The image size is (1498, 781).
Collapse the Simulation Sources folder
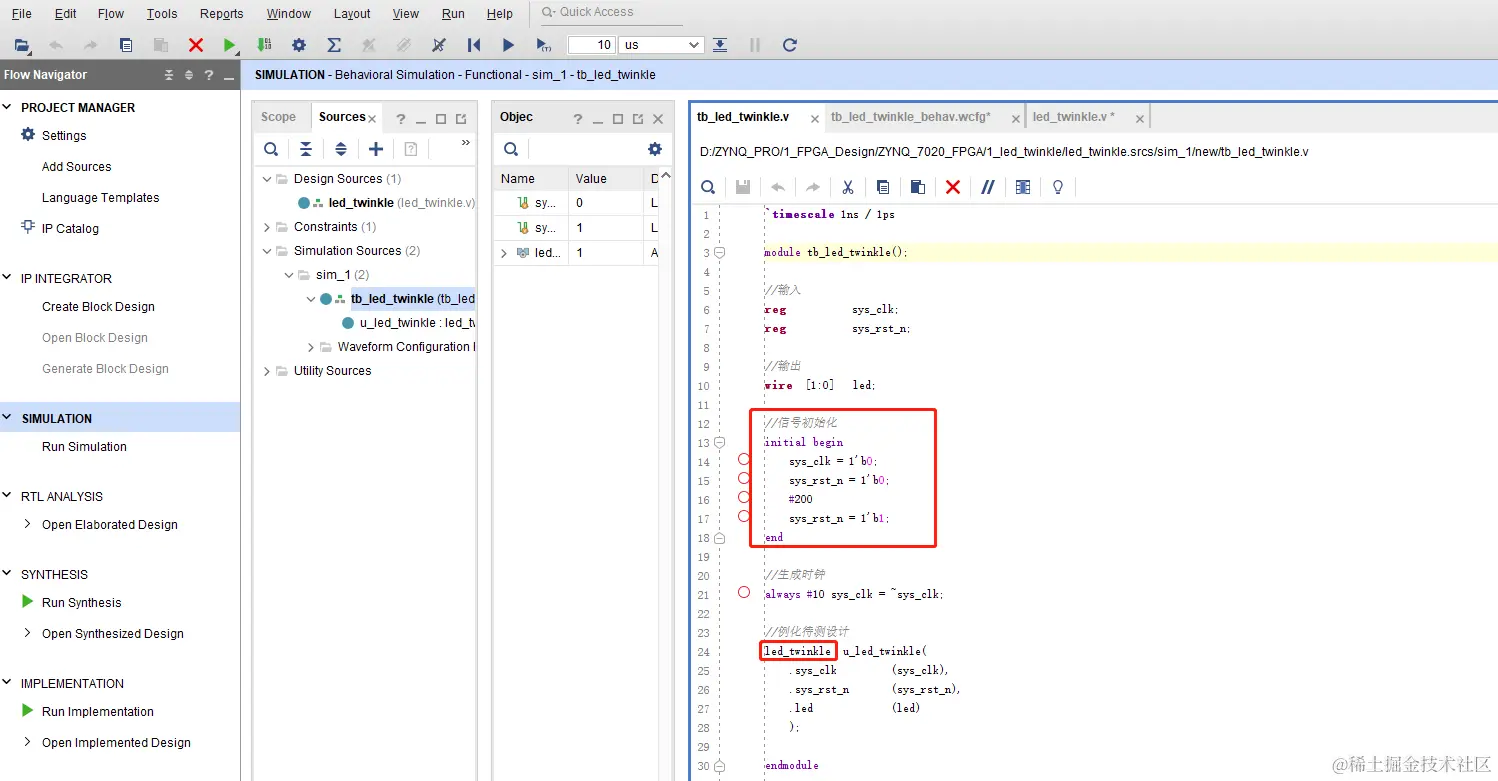coord(267,251)
